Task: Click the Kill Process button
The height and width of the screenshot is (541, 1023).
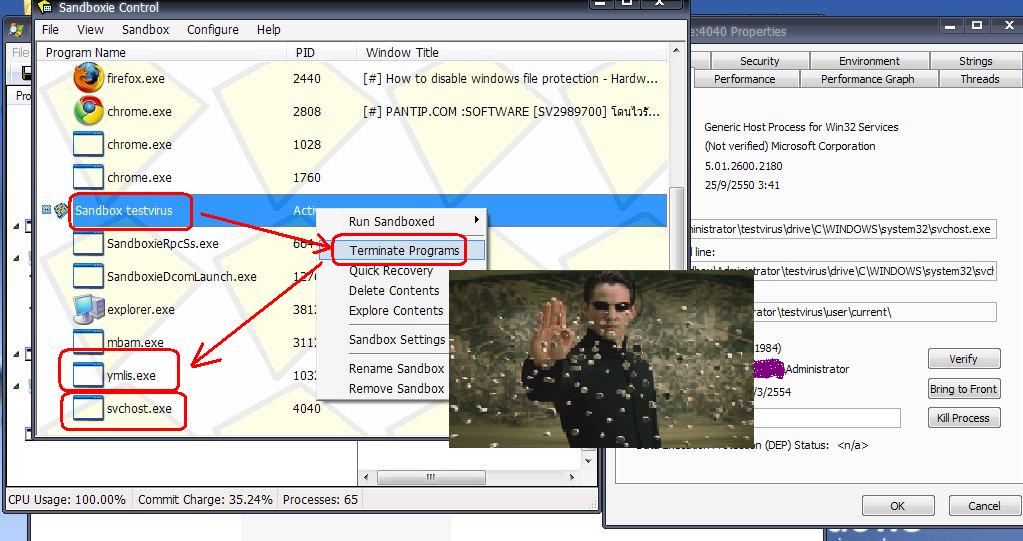Action: 964,418
